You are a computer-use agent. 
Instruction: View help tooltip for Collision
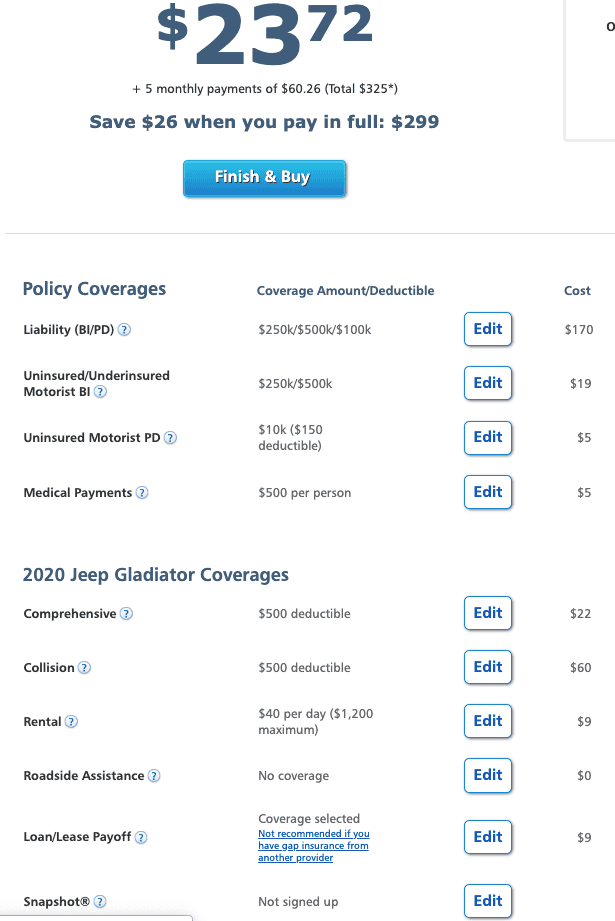(85, 668)
